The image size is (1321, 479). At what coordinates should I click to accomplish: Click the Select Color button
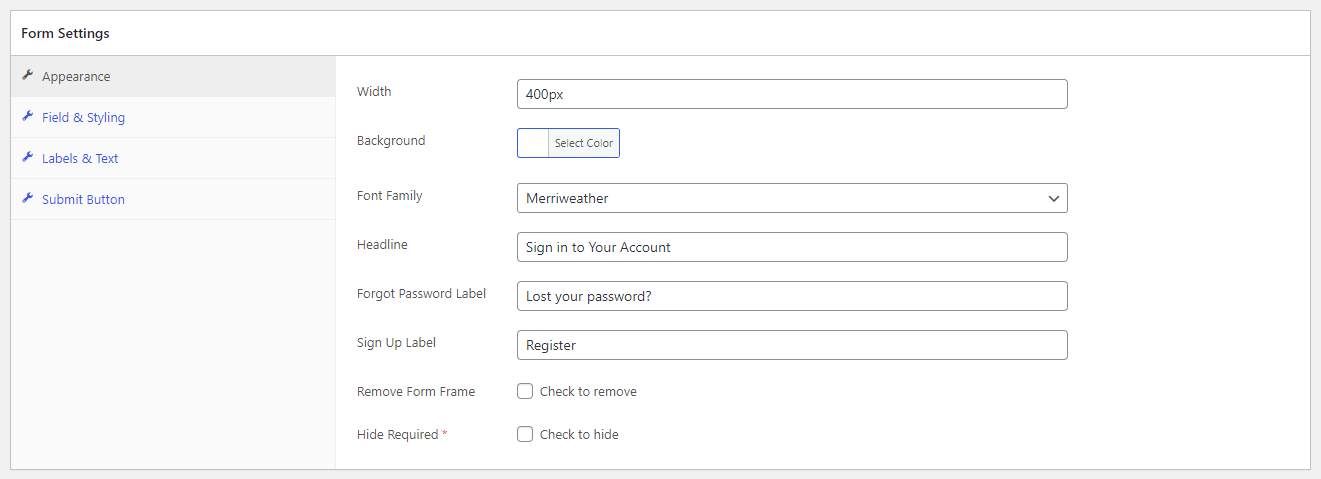[584, 143]
